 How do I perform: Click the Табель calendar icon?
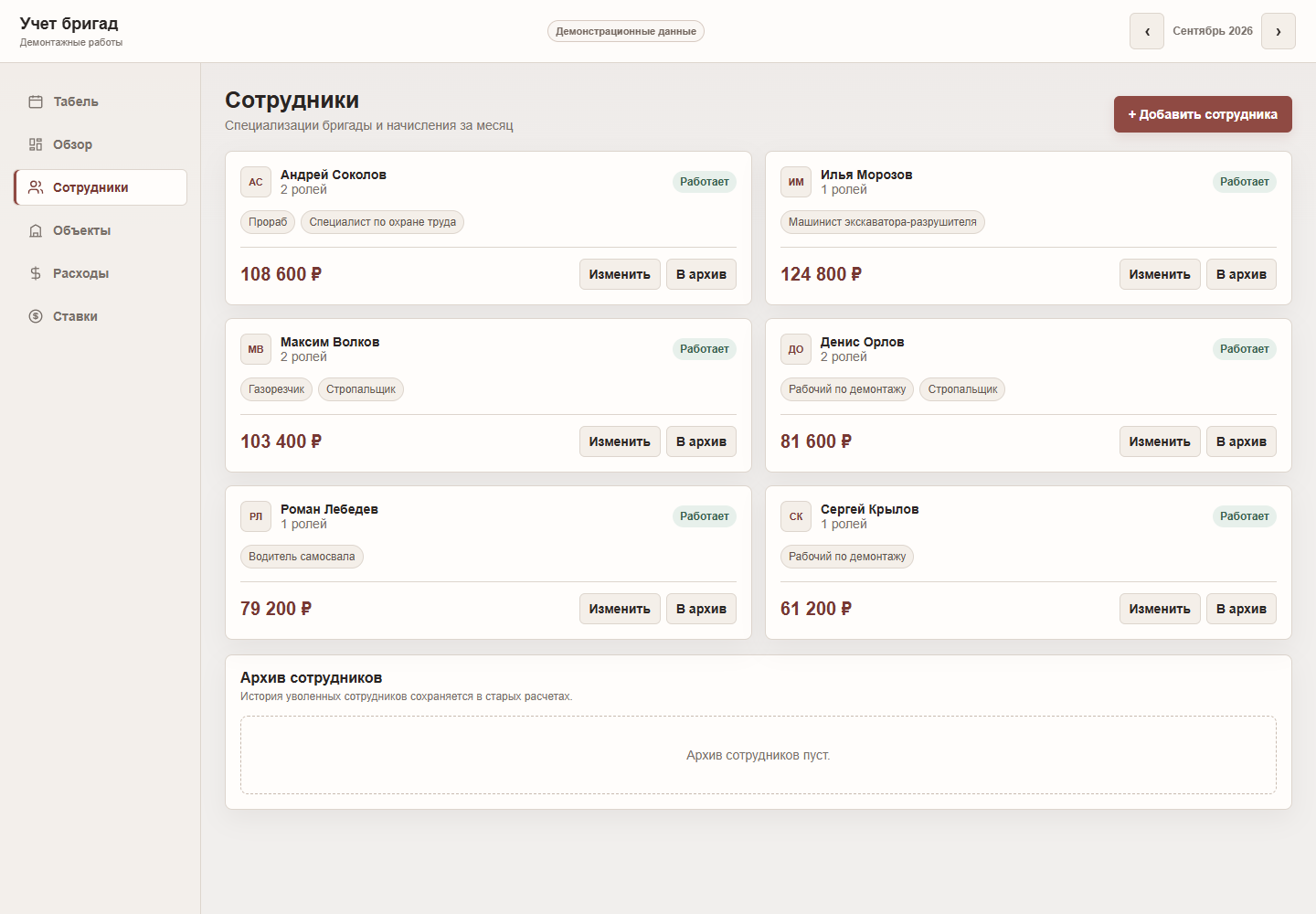36,101
